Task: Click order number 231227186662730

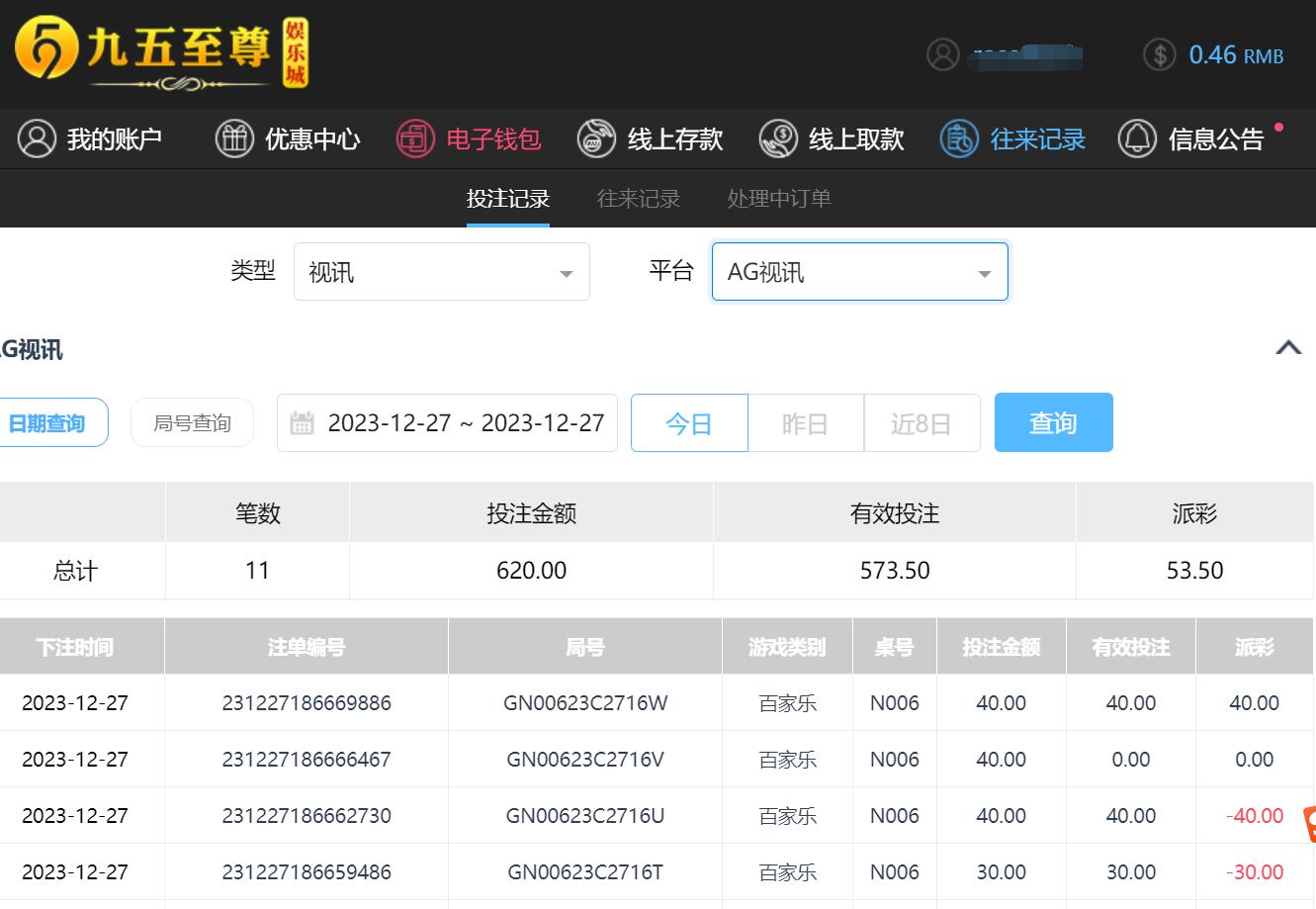Action: (x=307, y=816)
